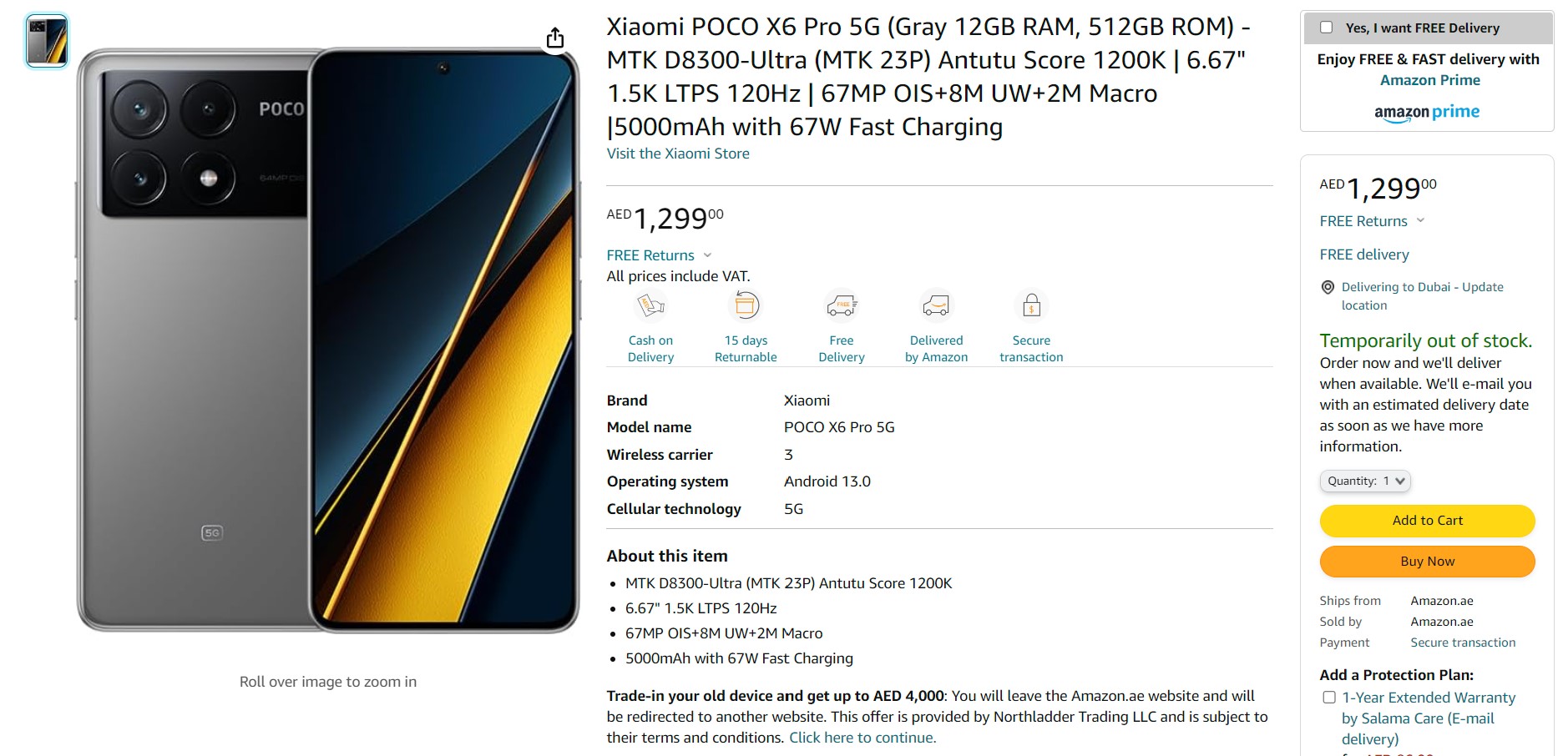This screenshot has height=756, width=1568.
Task: Click the Cash on Delivery icon
Action: pos(650,306)
